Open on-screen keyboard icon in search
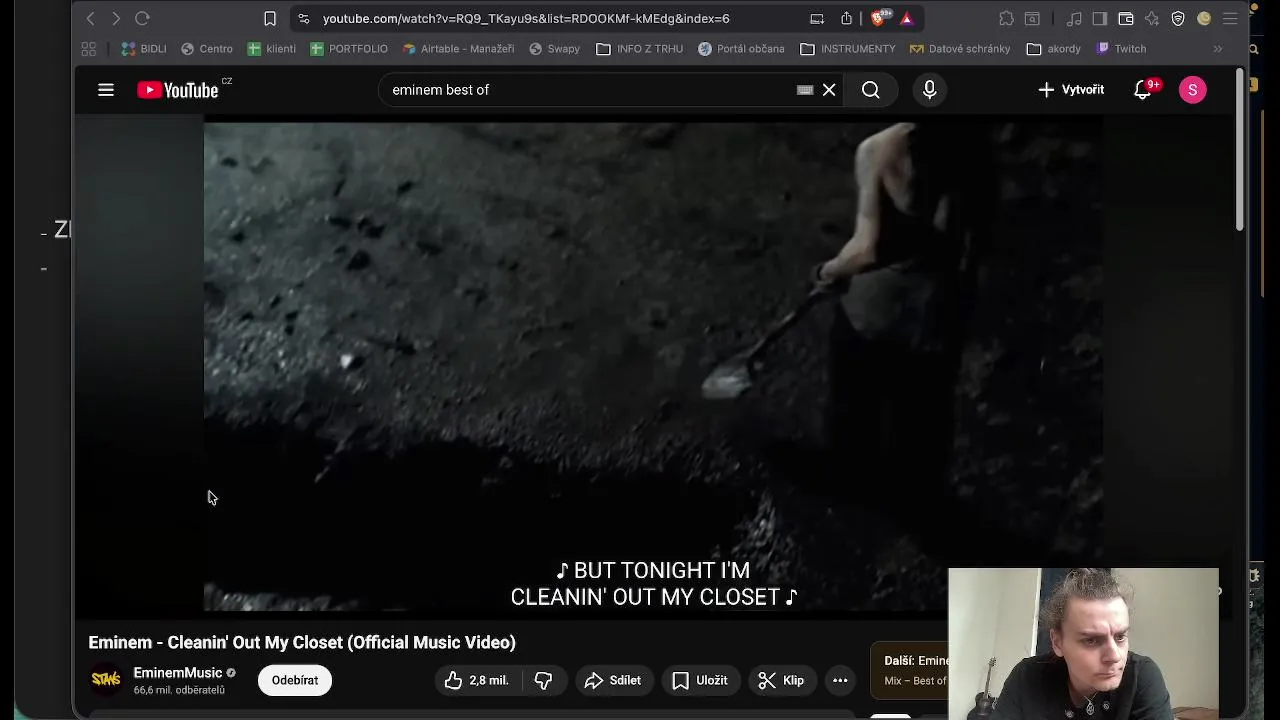 [805, 90]
